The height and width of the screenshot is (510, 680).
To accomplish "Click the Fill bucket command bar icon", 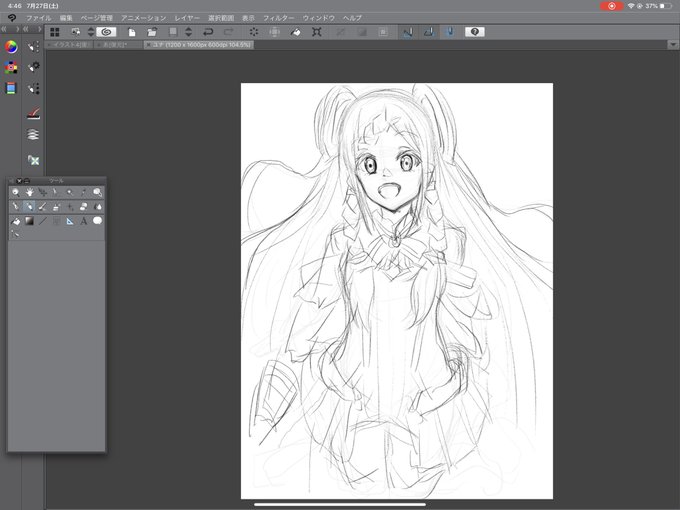I will [x=295, y=32].
